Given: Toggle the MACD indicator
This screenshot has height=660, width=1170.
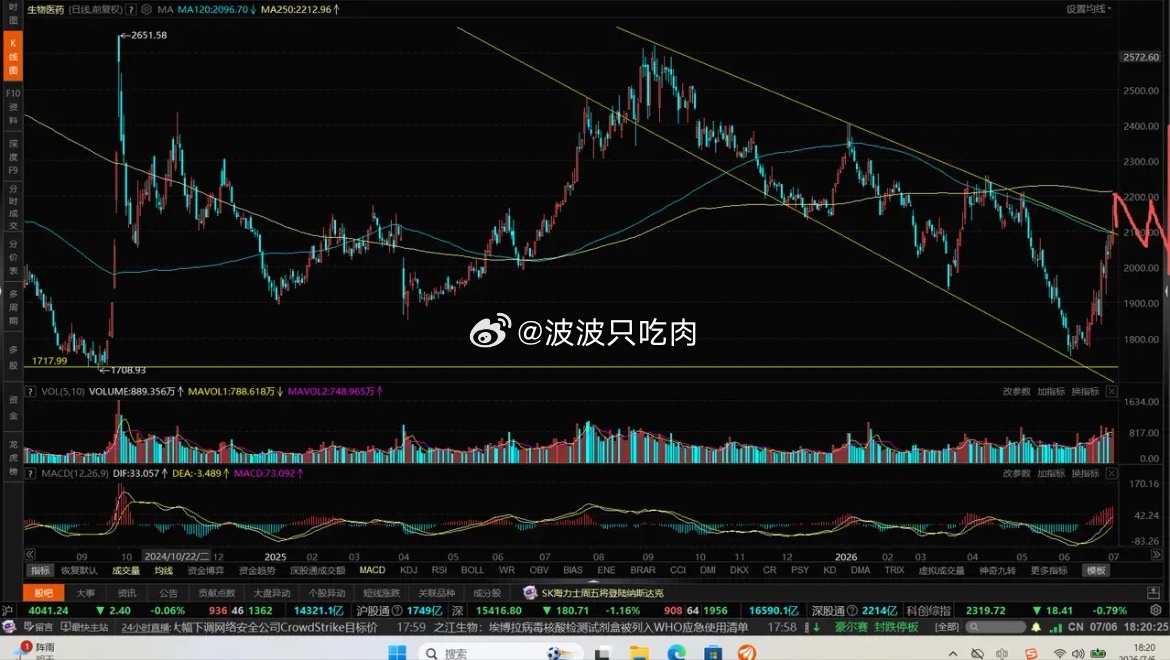Looking at the screenshot, I should pos(372,571).
